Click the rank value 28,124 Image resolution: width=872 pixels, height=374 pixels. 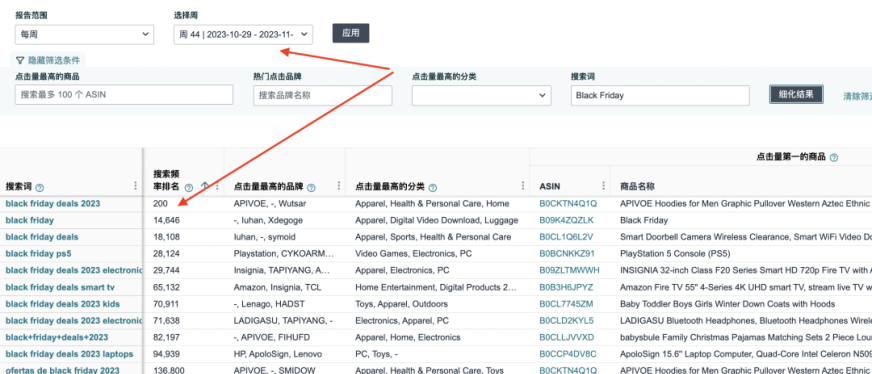pos(166,253)
